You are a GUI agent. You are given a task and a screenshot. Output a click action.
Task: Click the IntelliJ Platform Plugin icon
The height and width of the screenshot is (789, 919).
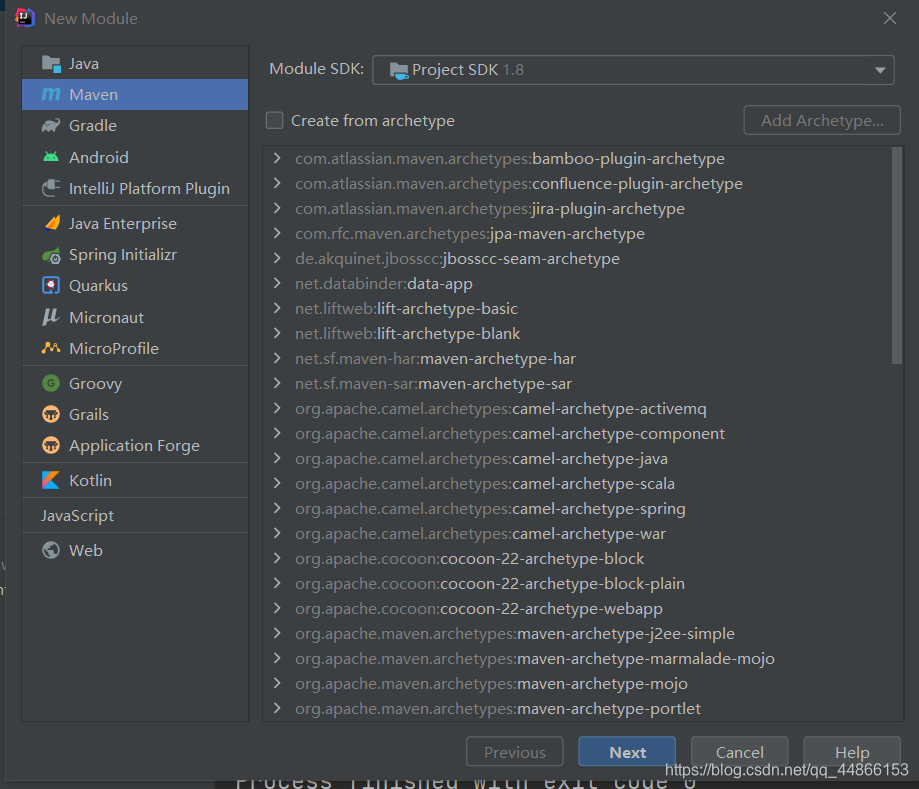coord(51,188)
